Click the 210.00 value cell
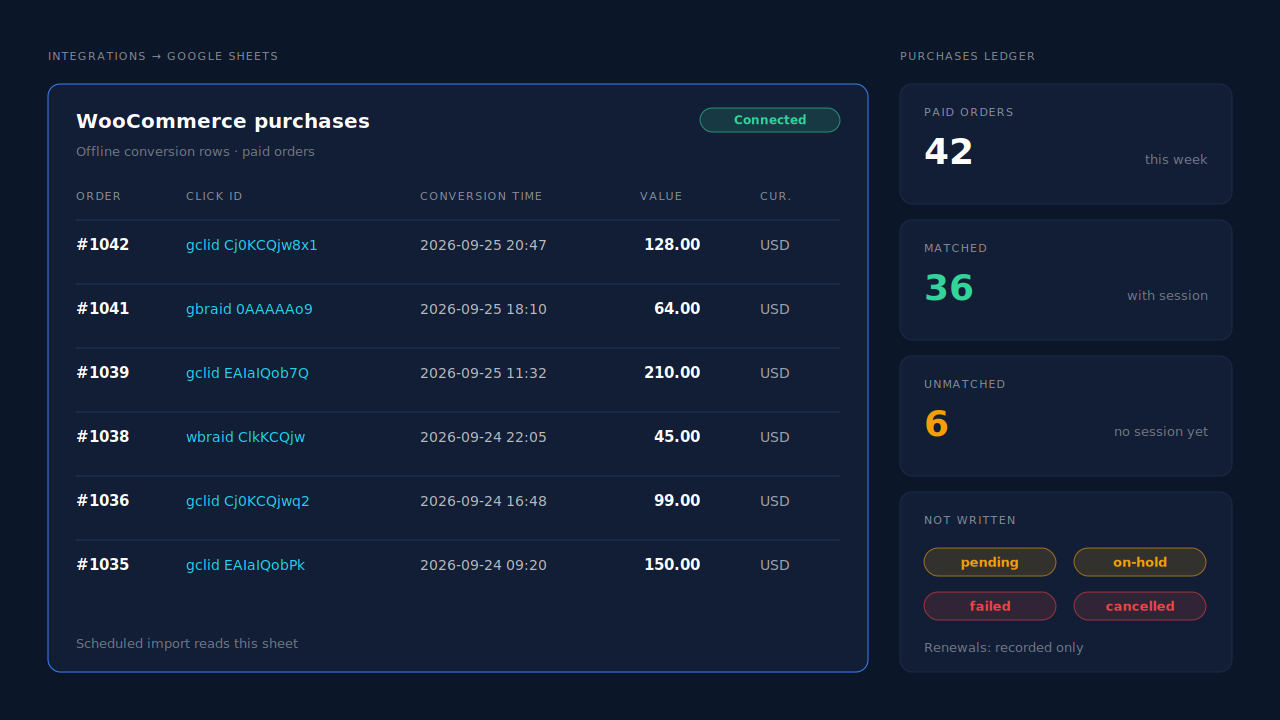 [x=672, y=373]
